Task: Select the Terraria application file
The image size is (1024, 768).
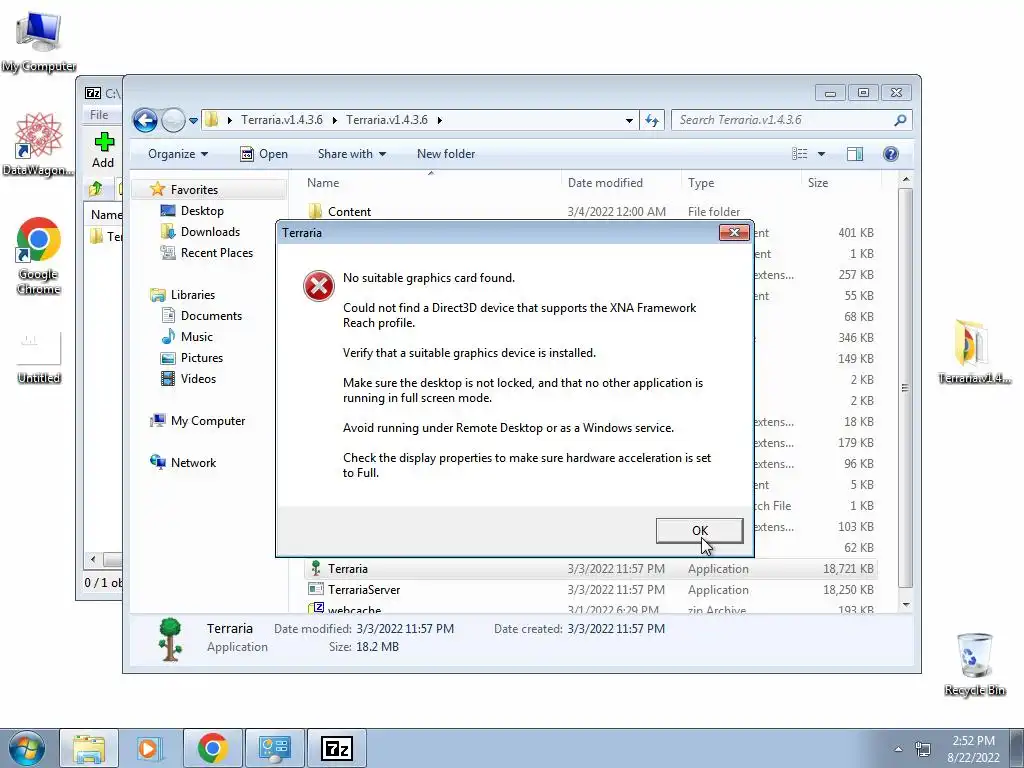Action: click(x=591, y=569)
